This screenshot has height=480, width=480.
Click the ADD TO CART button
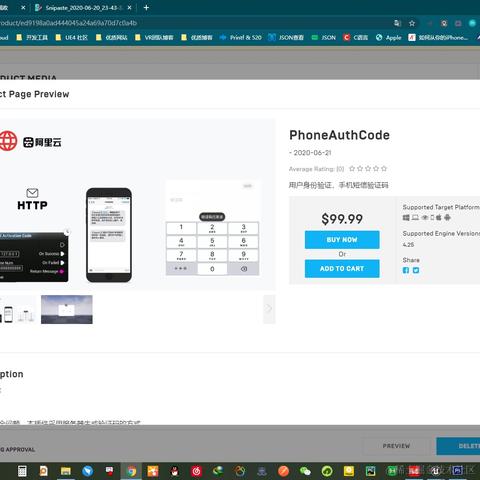click(342, 269)
